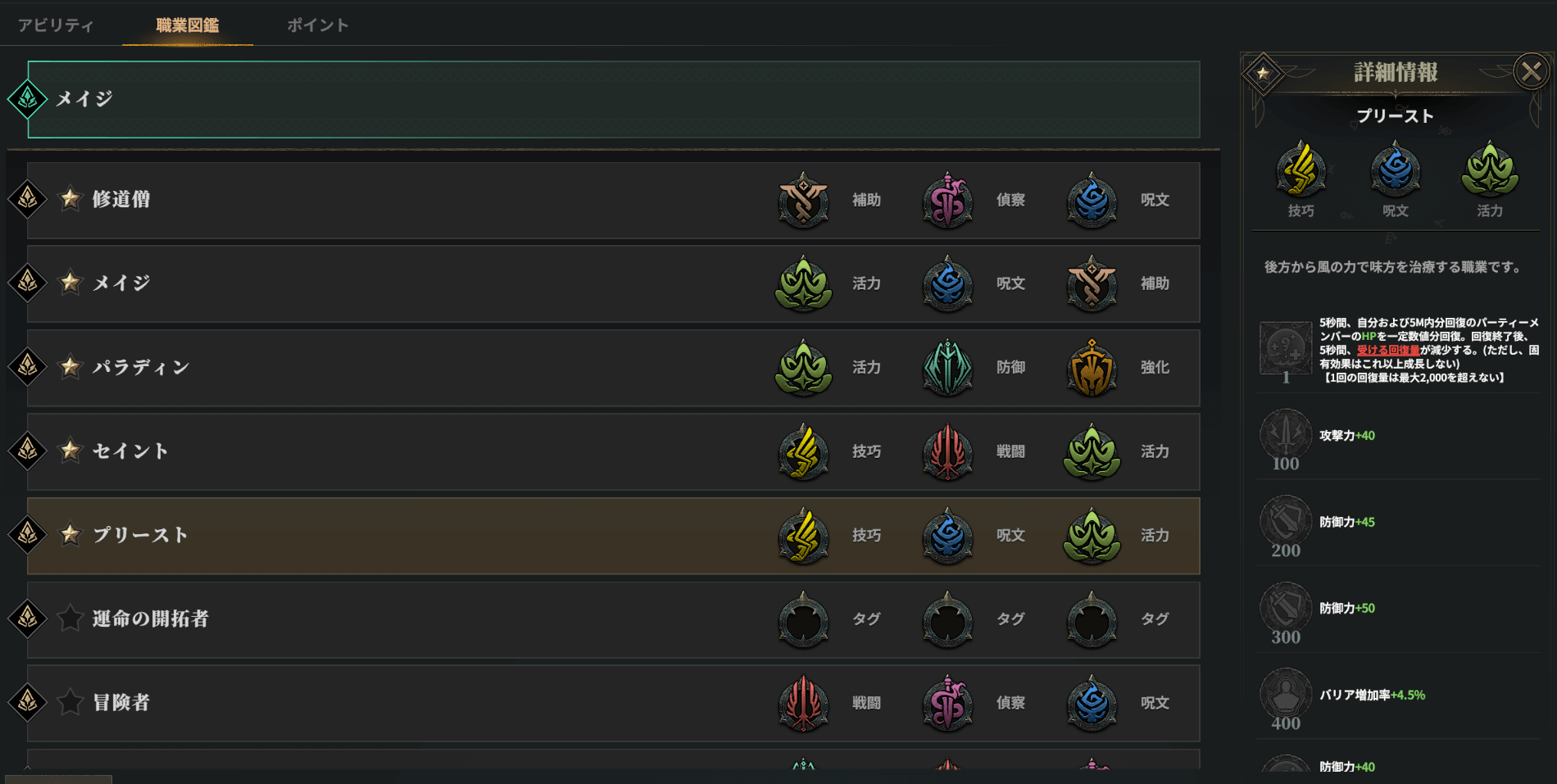Click the 補助 icon in the 修道僧 row

(x=803, y=201)
